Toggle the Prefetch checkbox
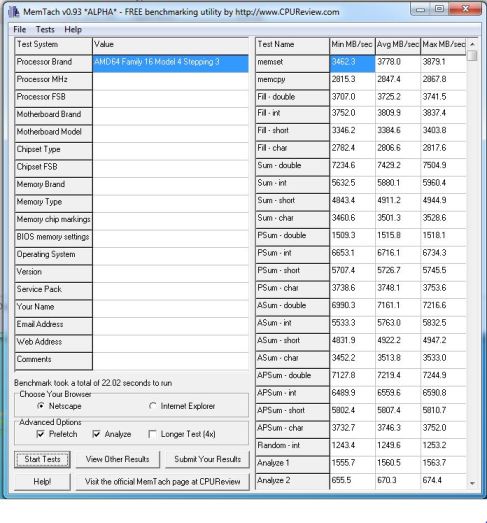Viewport: 487px width, 523px height. [40, 434]
